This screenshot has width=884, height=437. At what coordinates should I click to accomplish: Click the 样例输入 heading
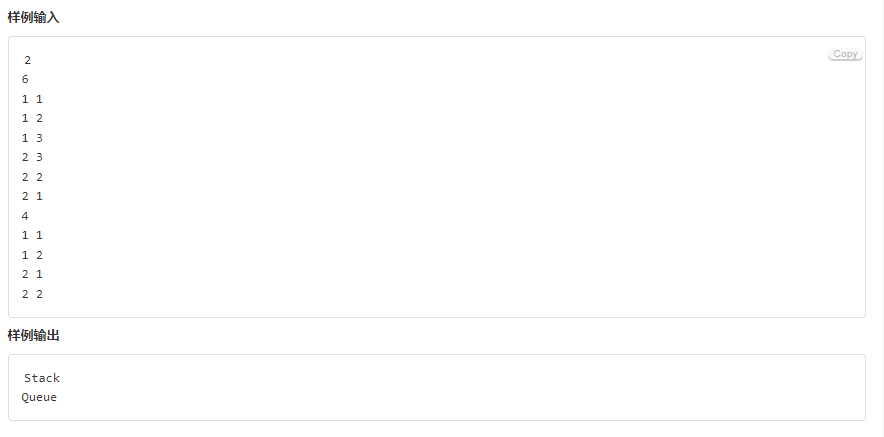pos(33,17)
